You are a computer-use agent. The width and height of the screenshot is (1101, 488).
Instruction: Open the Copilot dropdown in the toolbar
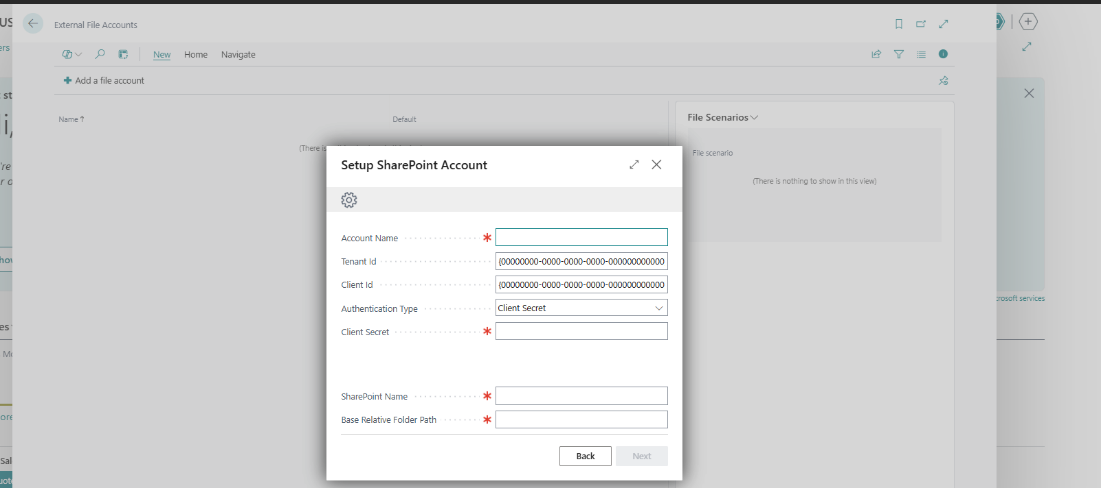[72, 54]
